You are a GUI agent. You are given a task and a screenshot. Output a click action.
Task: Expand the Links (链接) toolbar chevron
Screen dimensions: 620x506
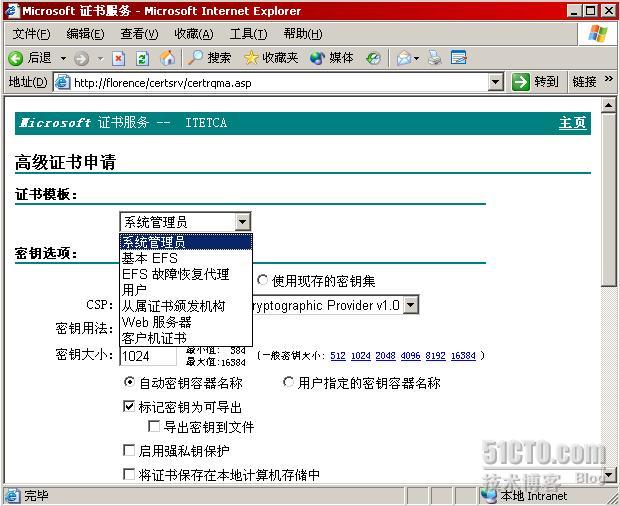coord(609,79)
